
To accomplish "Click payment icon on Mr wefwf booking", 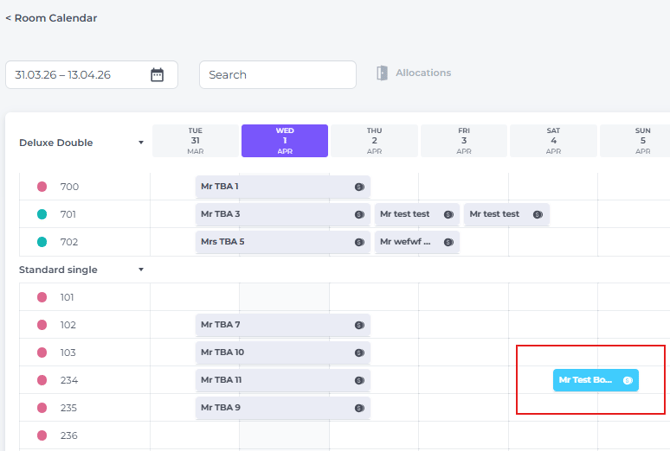I will [448, 242].
